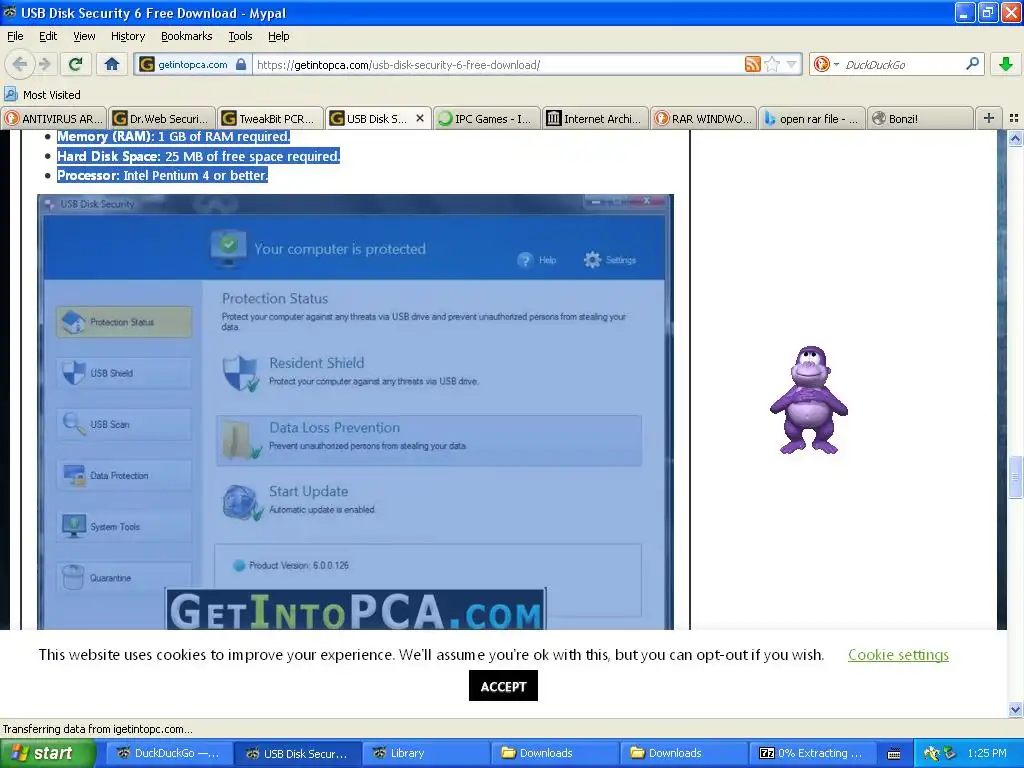The height and width of the screenshot is (768, 1024).
Task: Switch to the Dr.Web Securi... tab
Action: pos(162,118)
